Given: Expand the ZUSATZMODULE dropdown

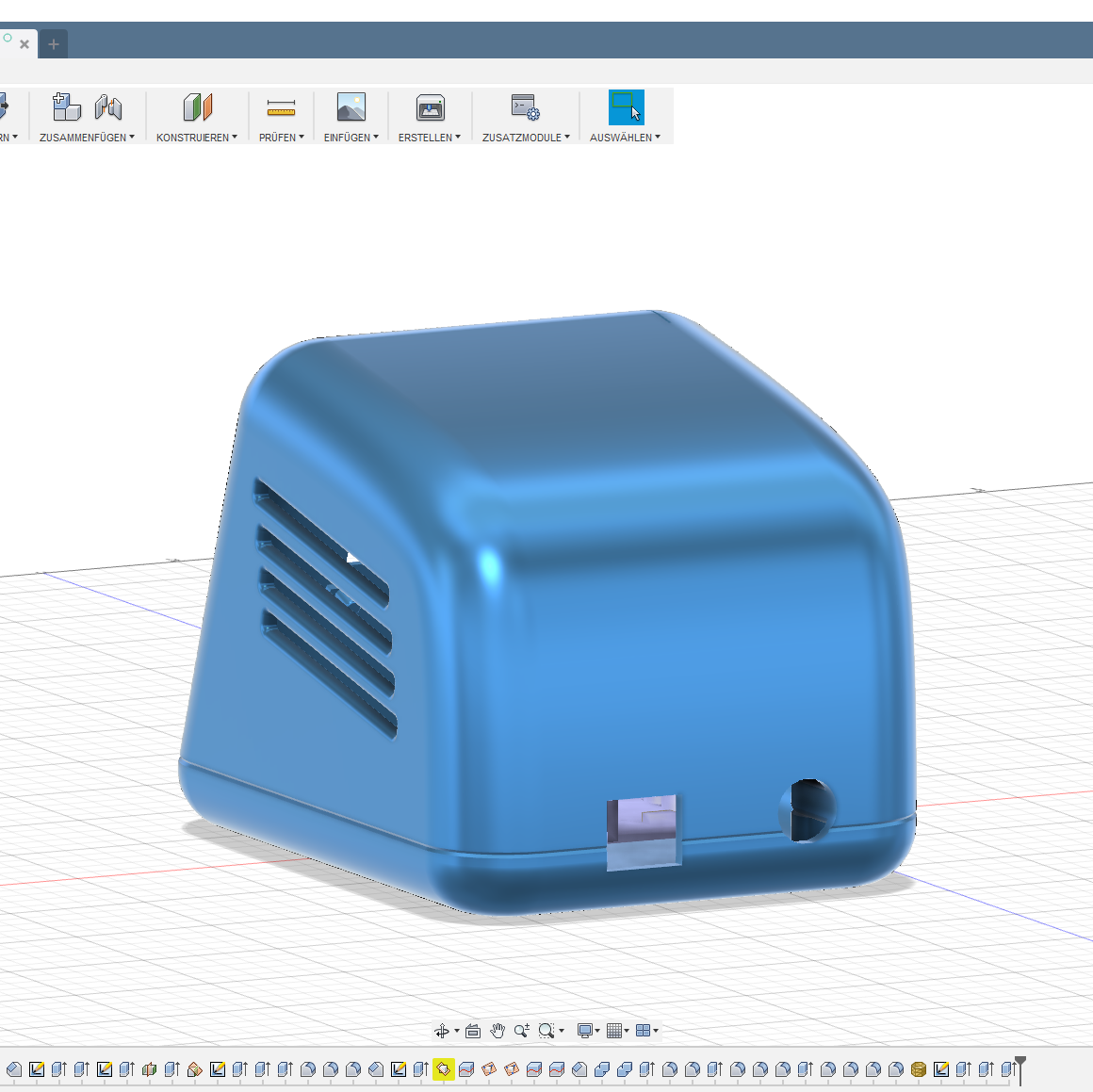Looking at the screenshot, I should [566, 138].
